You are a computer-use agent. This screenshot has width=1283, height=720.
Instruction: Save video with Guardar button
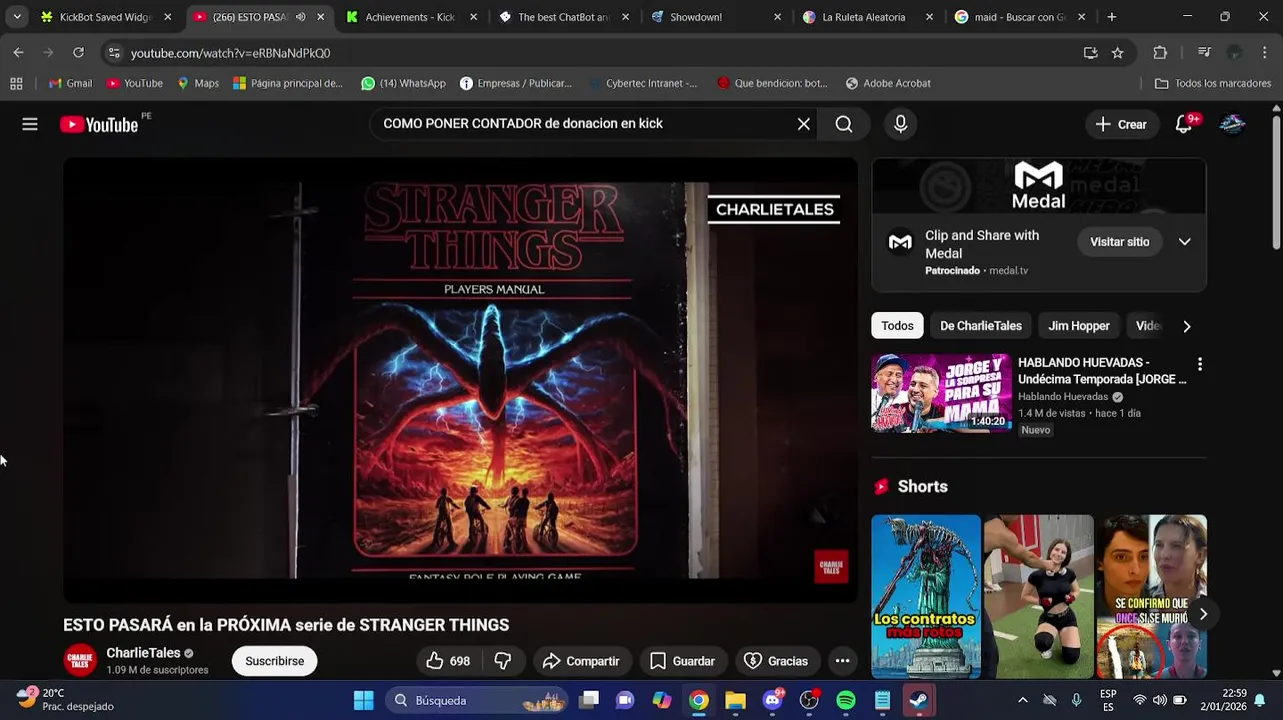coord(682,661)
